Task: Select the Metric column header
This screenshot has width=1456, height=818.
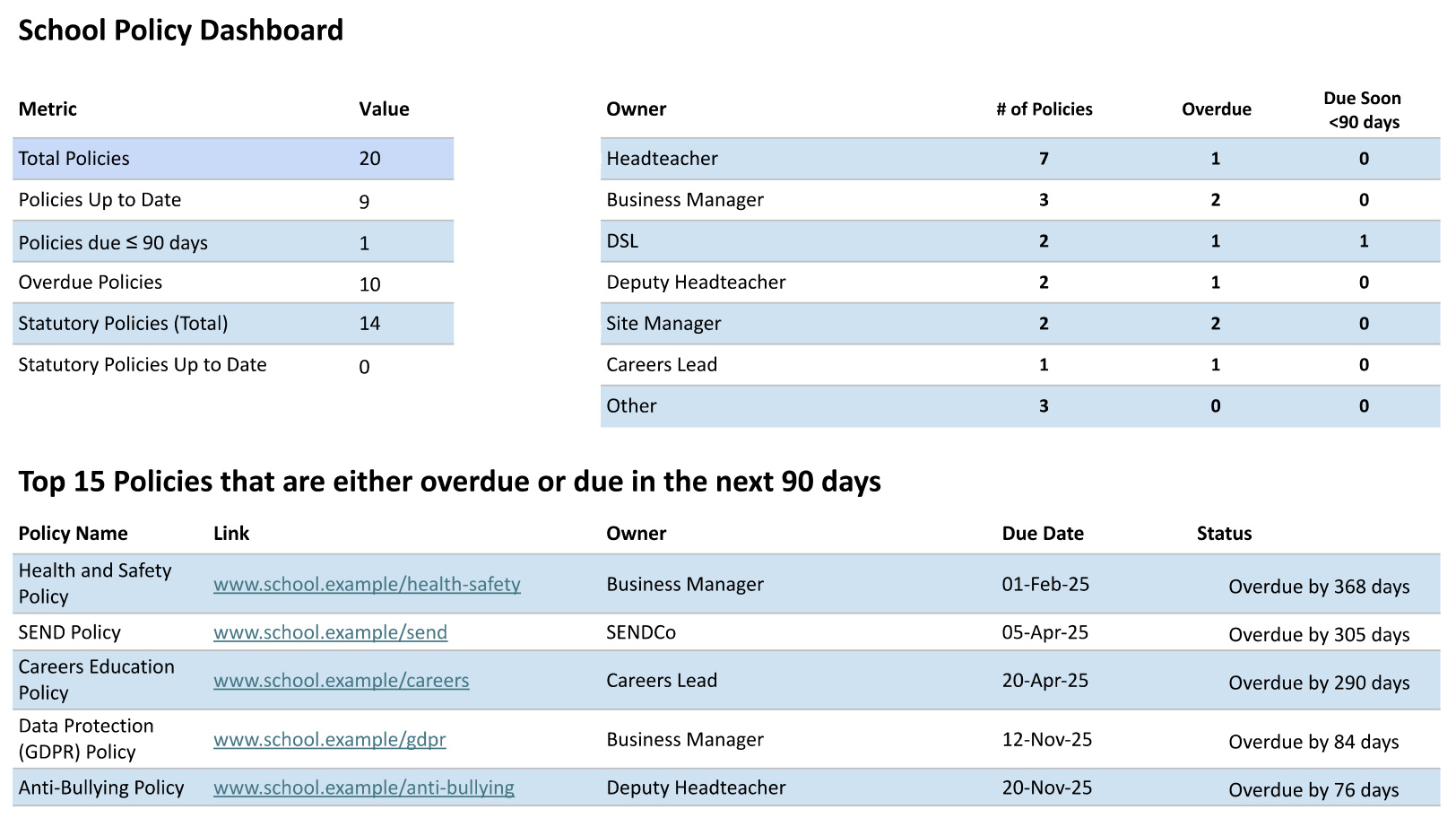Action: [x=48, y=109]
